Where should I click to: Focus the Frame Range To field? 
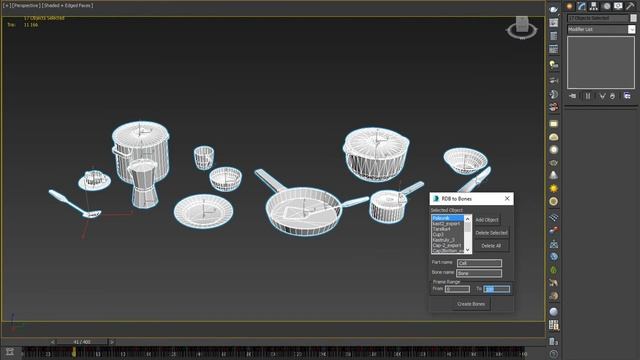(496, 289)
